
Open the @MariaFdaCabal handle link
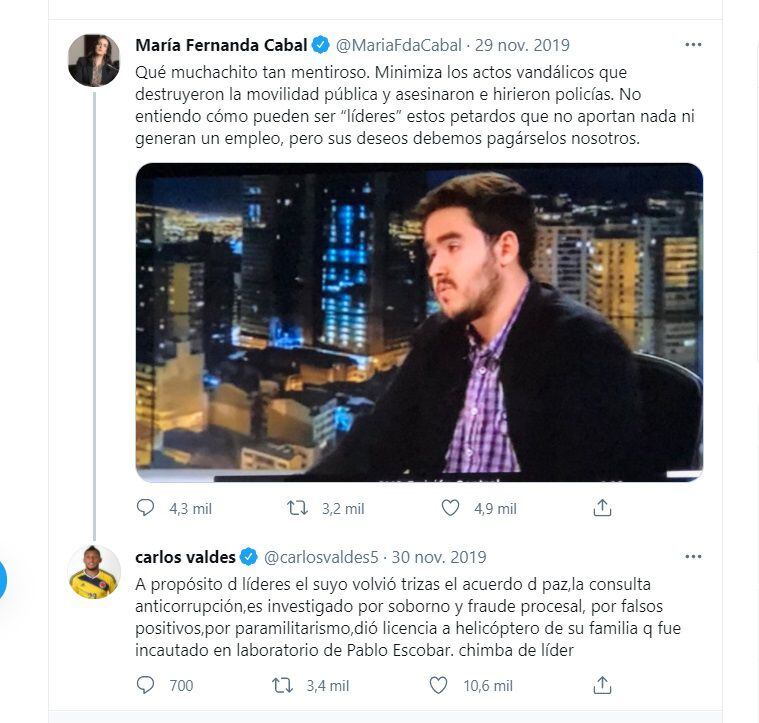pos(399,45)
